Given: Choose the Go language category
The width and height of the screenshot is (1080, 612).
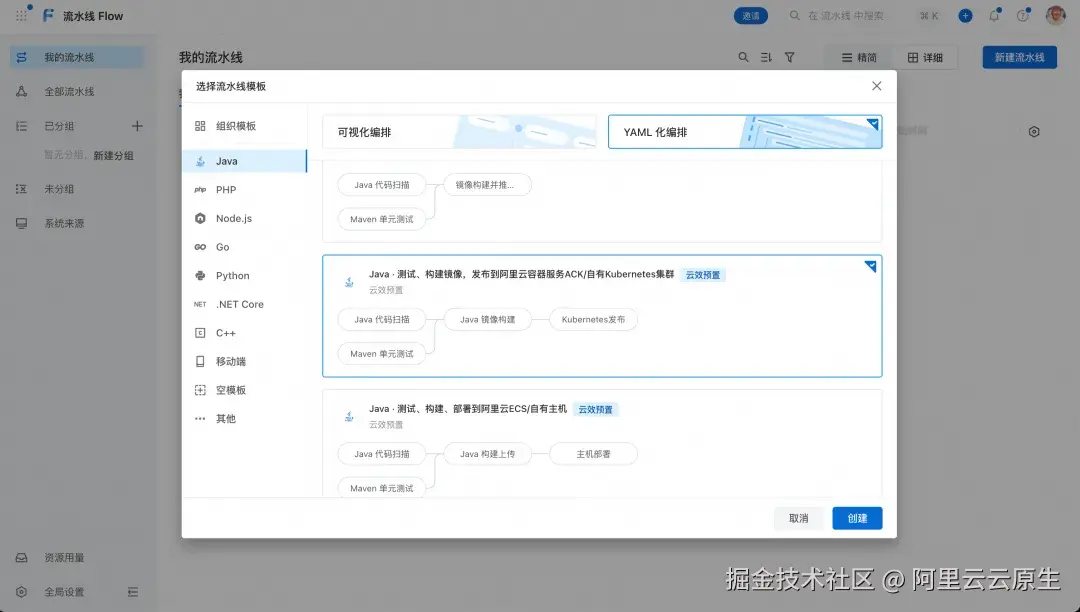Looking at the screenshot, I should (229, 247).
